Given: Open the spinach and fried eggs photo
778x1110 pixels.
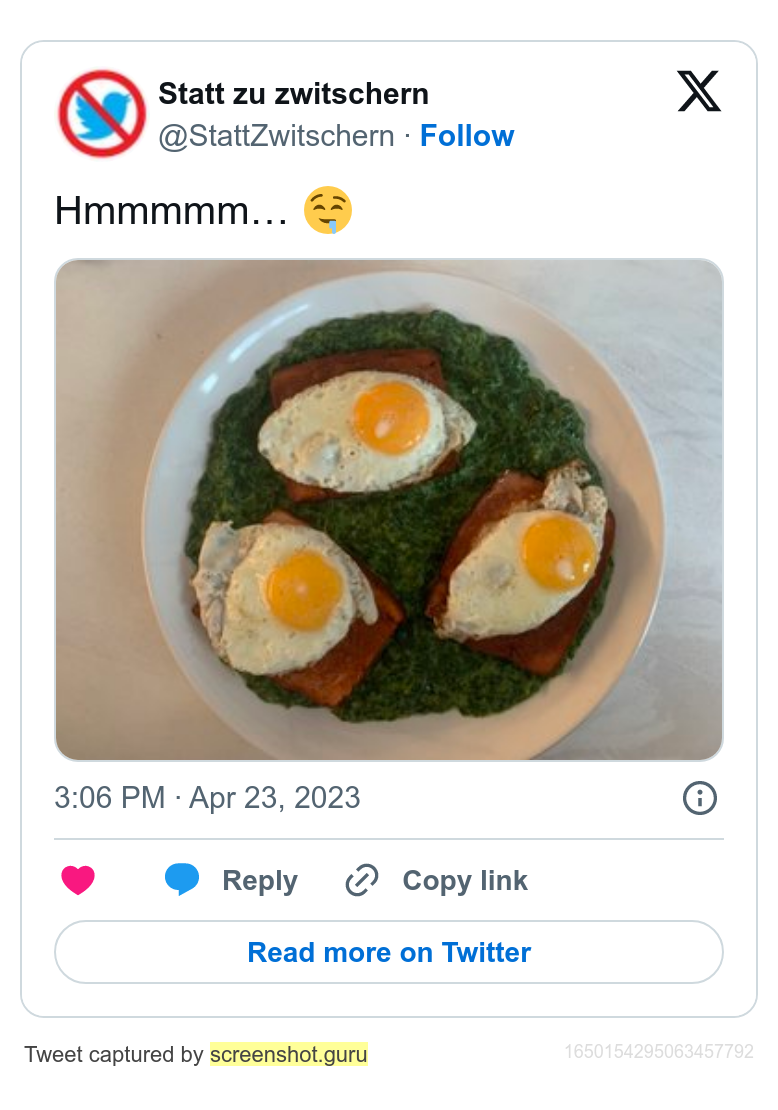Looking at the screenshot, I should pos(389,510).
